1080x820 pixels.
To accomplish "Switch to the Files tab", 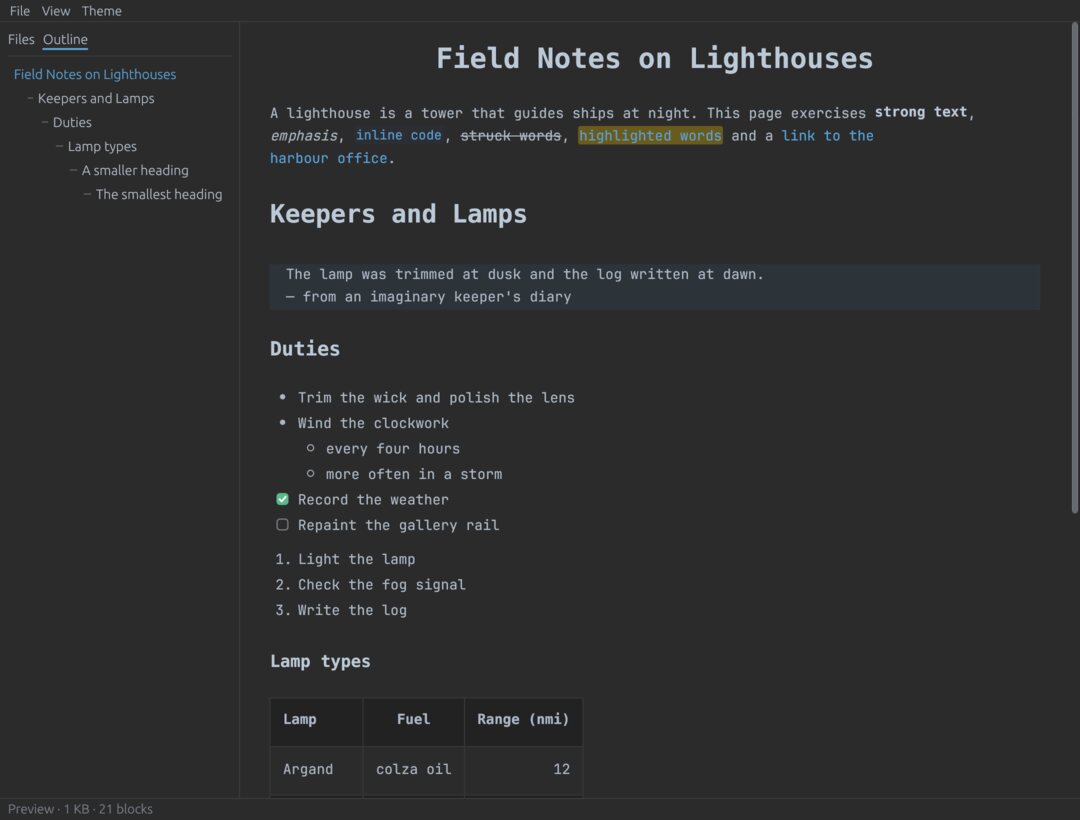I will (x=21, y=39).
